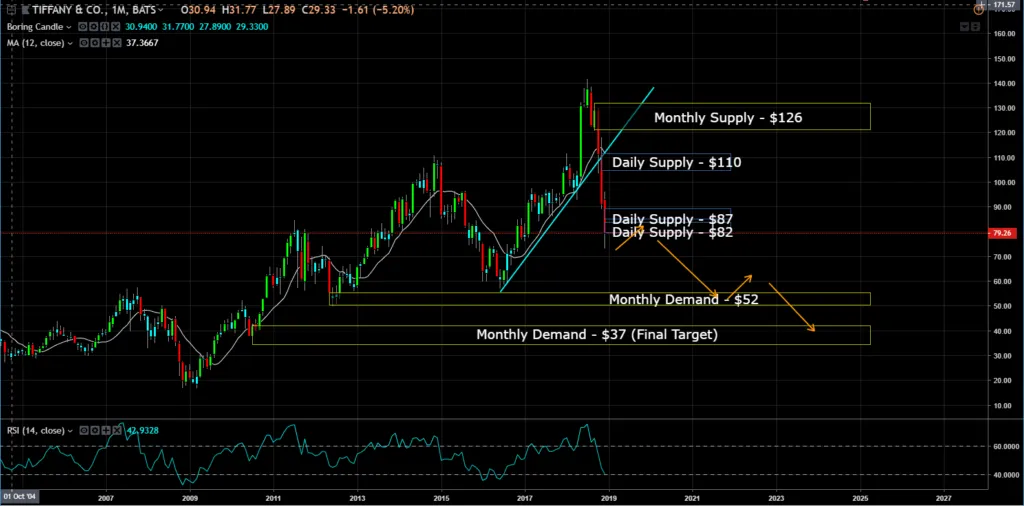
Task: Expand RSI (14, close) legend dropdown arrow
Action: [x=71, y=431]
